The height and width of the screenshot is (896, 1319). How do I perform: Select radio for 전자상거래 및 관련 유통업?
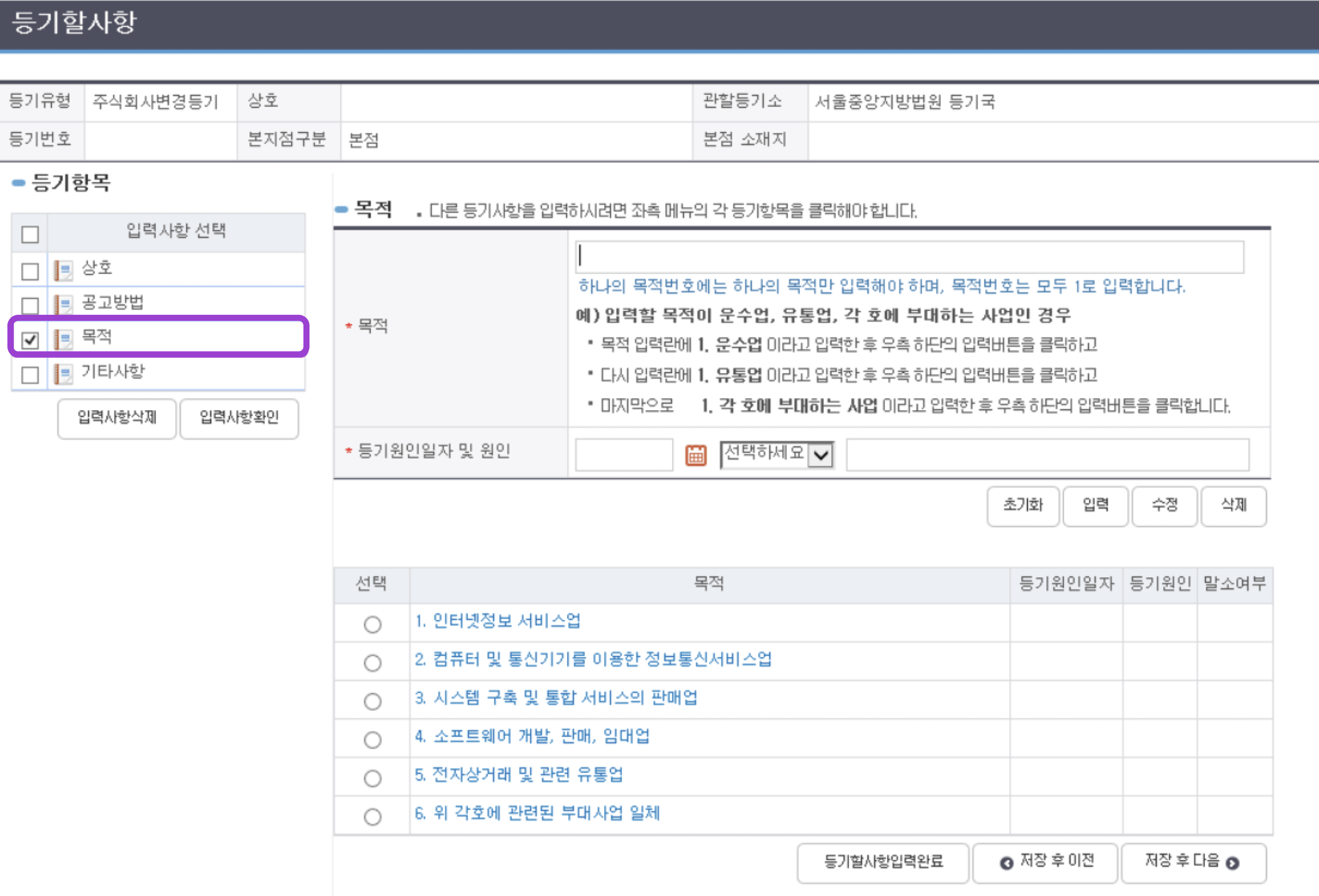click(x=372, y=778)
